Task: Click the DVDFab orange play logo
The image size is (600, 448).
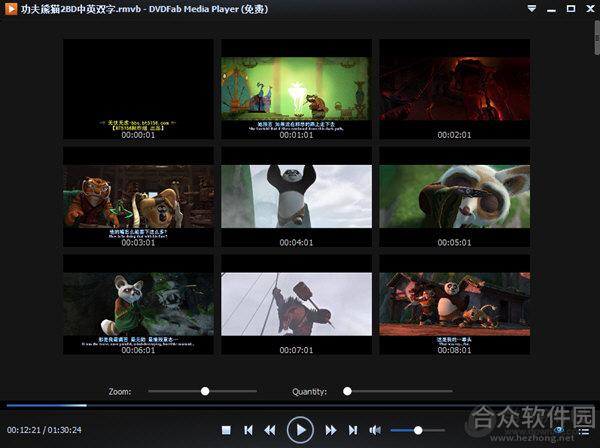Action: (11, 9)
